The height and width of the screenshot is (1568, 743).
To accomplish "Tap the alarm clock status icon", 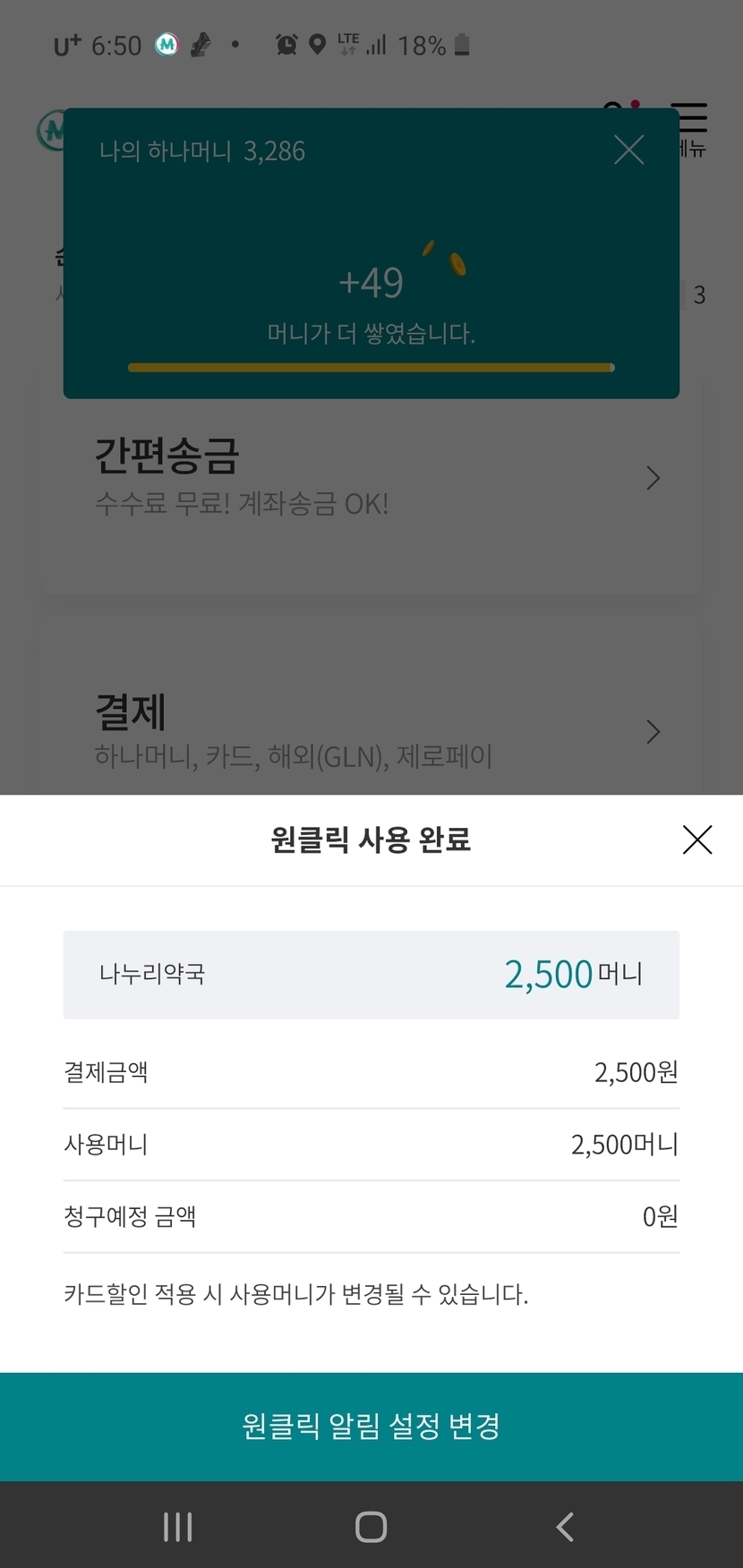I will (286, 45).
